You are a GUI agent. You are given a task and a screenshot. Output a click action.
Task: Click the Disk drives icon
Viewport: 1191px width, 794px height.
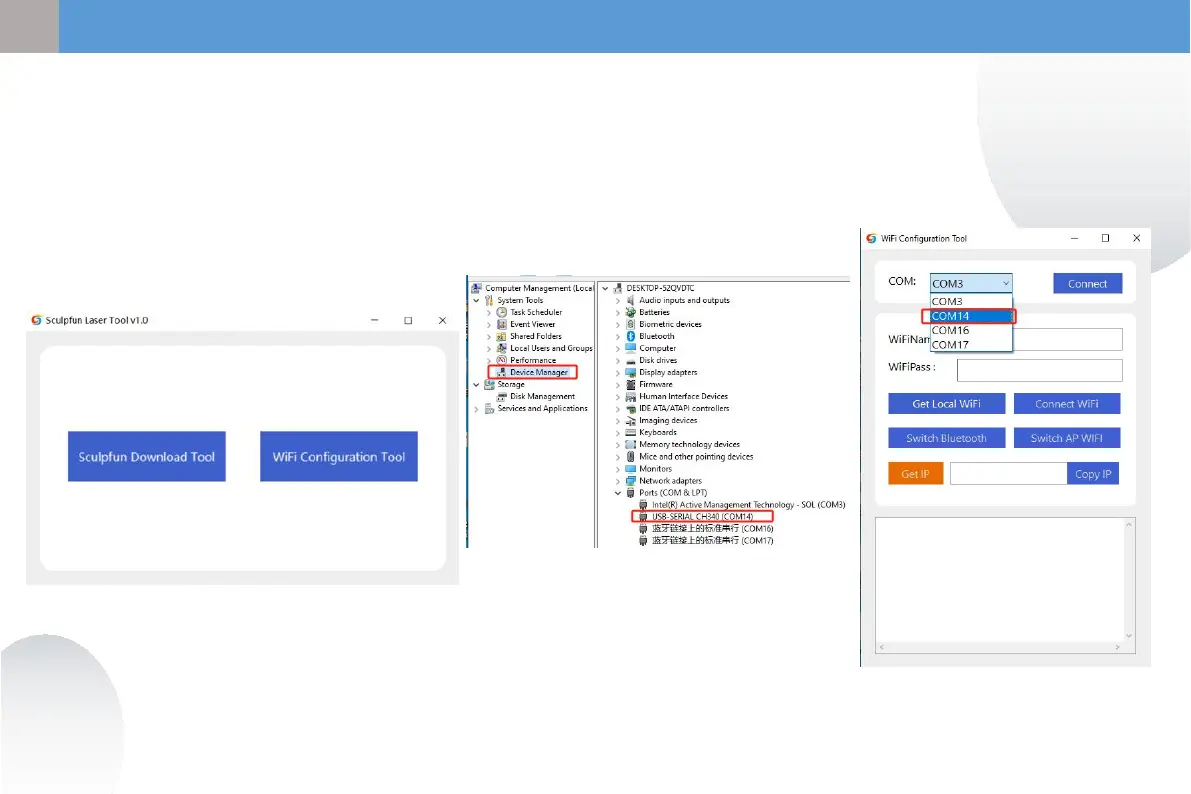(x=630, y=360)
